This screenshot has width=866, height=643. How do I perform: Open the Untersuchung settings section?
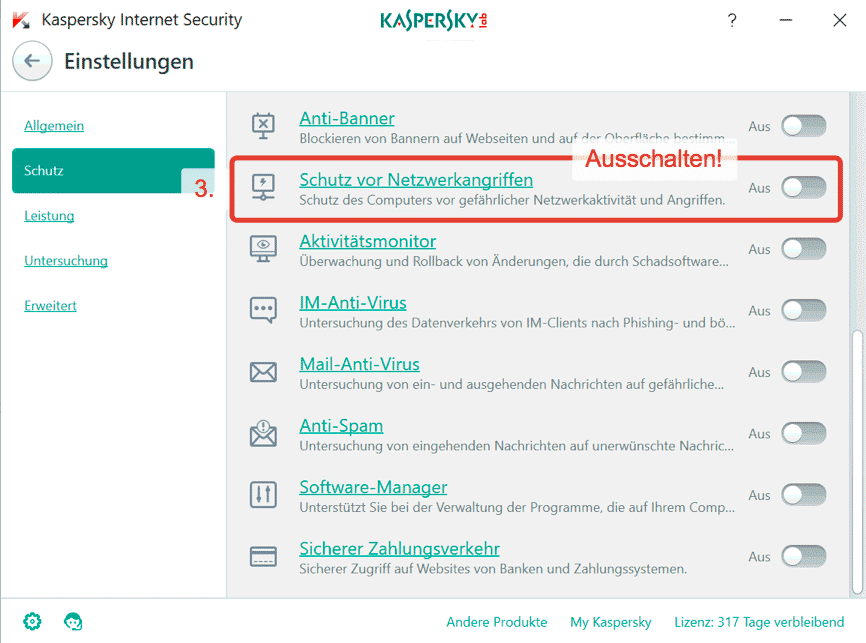(66, 261)
